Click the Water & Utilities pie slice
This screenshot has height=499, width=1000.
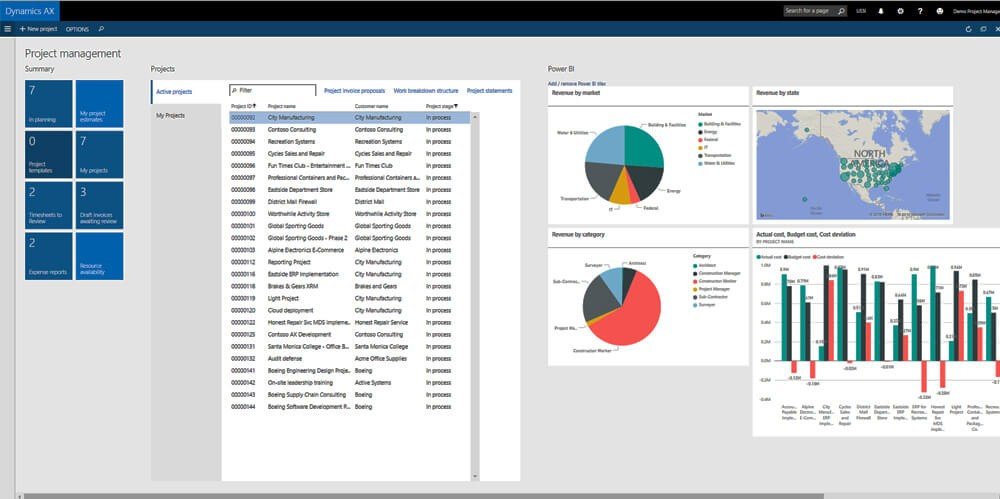point(605,145)
